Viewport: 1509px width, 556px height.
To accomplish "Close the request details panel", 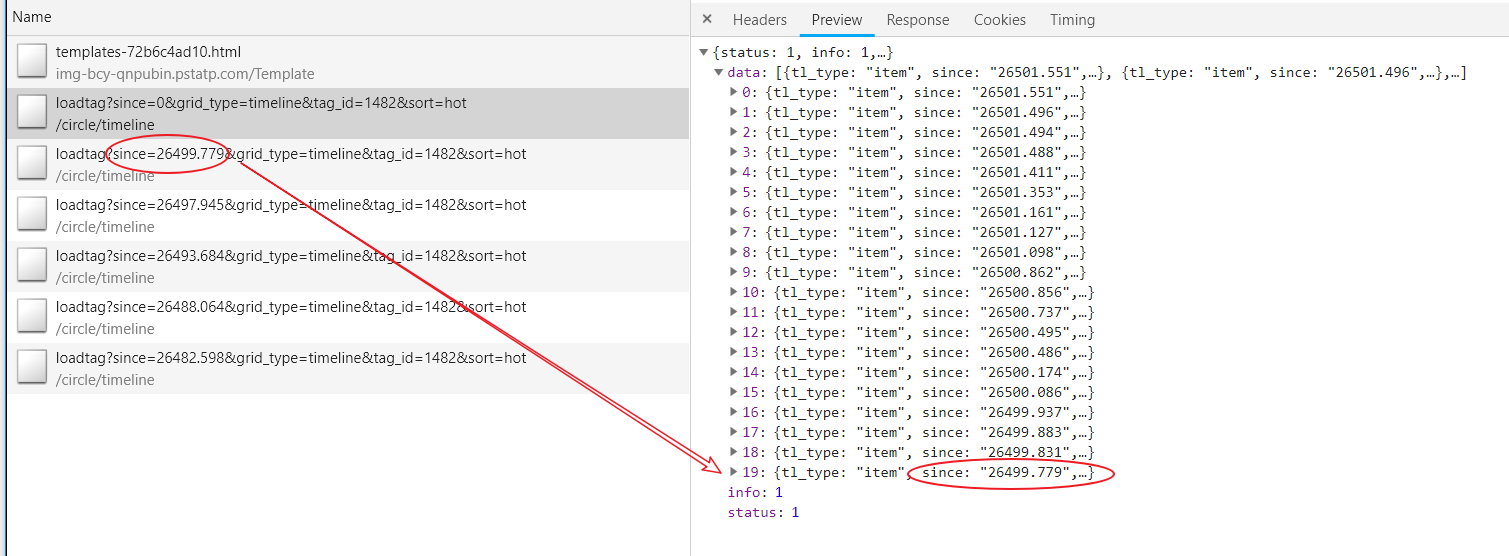I will click(x=707, y=19).
